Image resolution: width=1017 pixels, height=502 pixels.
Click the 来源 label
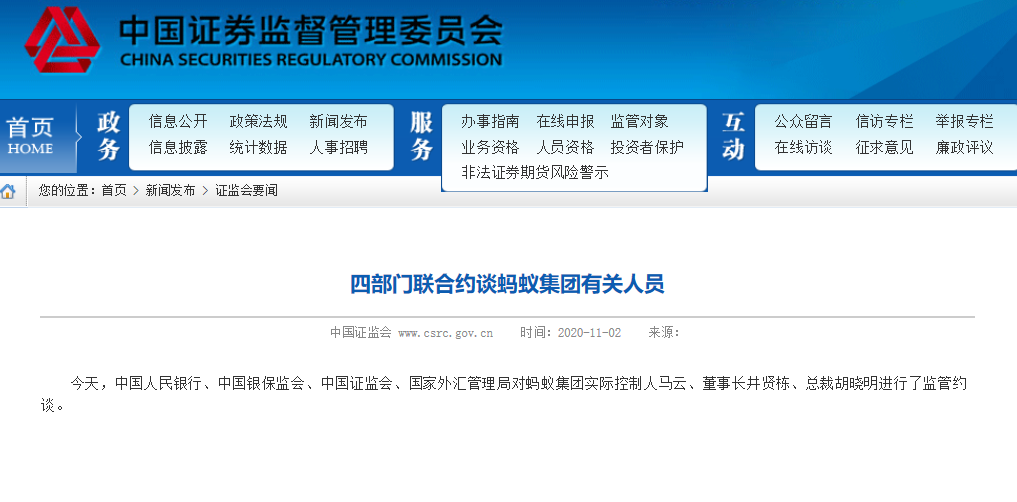[664, 333]
